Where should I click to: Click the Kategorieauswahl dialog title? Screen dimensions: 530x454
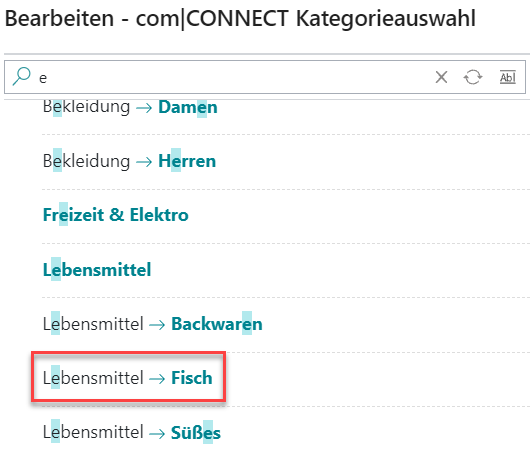click(240, 18)
